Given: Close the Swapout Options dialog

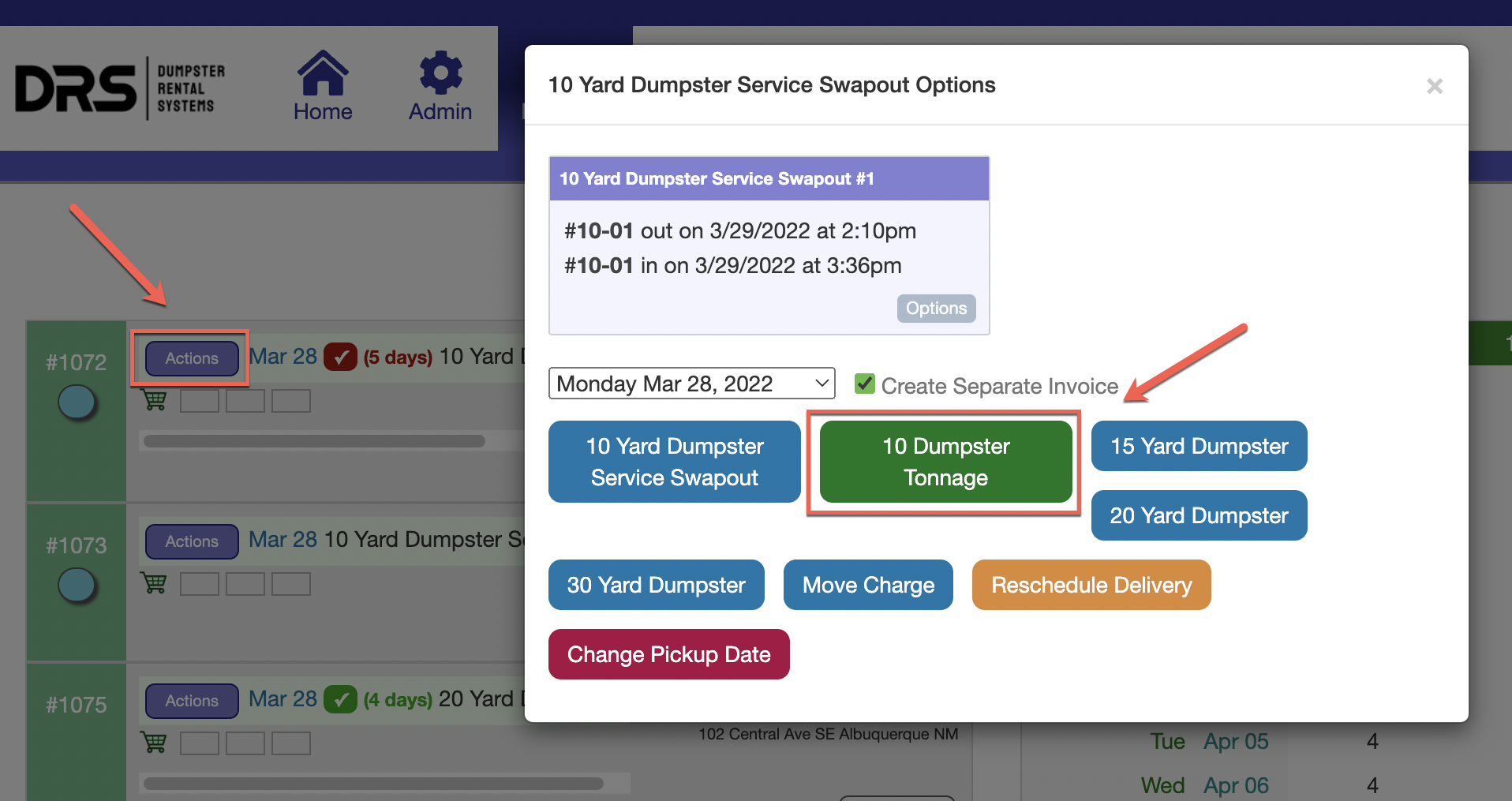Looking at the screenshot, I should (x=1434, y=86).
